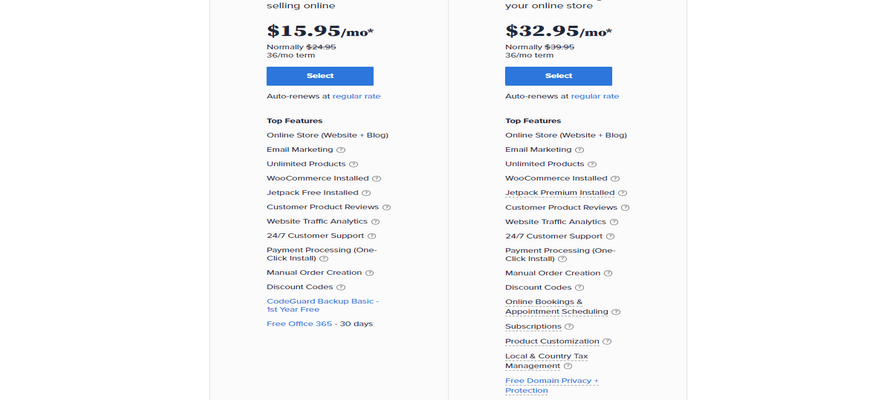Click help icon beside Online Bookings & Appointment Scheduling
880x400 pixels.
point(616,312)
